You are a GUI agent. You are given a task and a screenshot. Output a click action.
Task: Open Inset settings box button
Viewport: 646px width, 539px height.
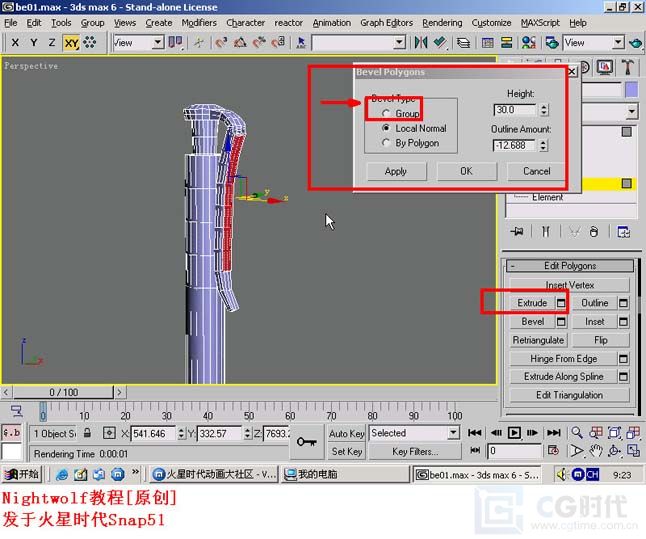click(623, 321)
